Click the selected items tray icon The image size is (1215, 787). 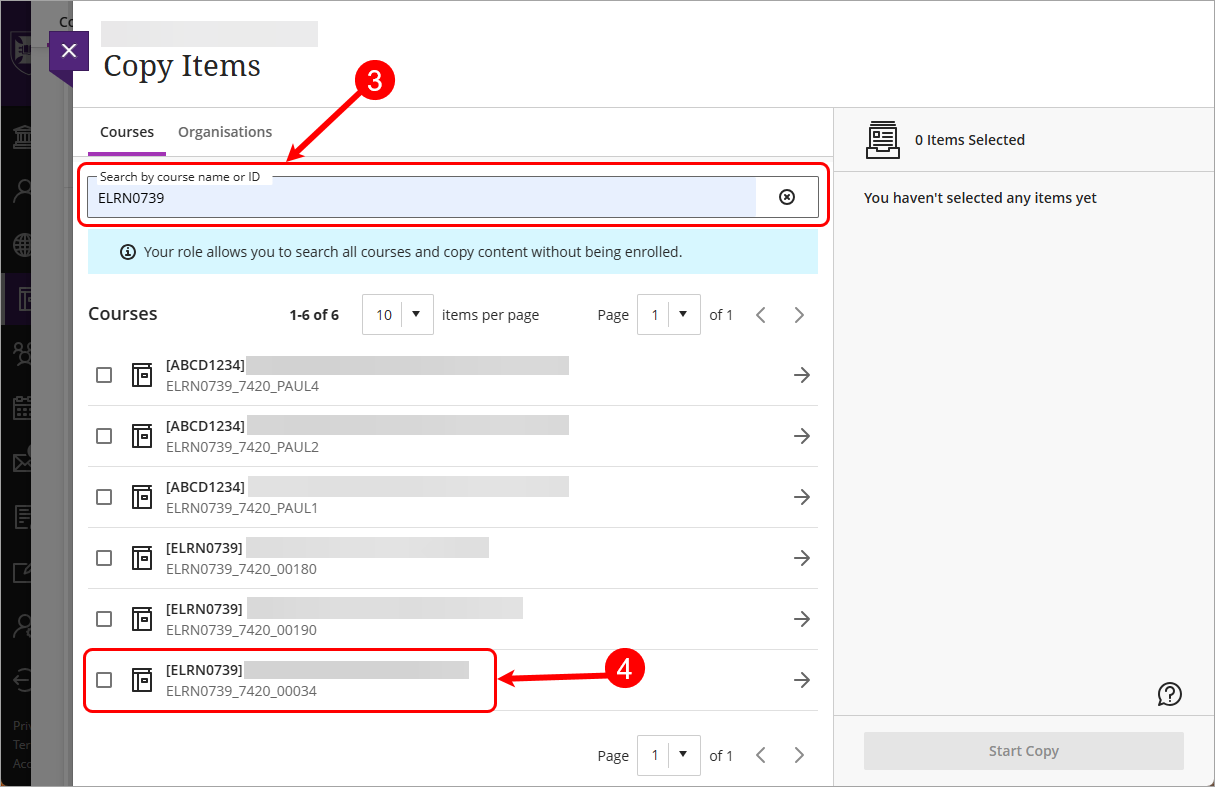[883, 140]
